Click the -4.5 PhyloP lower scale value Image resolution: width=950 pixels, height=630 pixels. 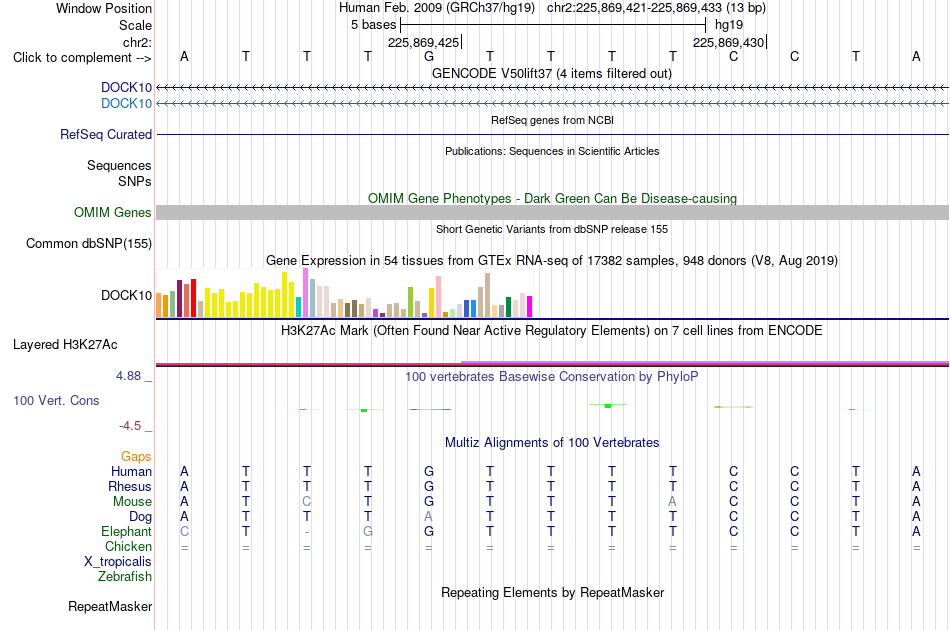pos(130,426)
